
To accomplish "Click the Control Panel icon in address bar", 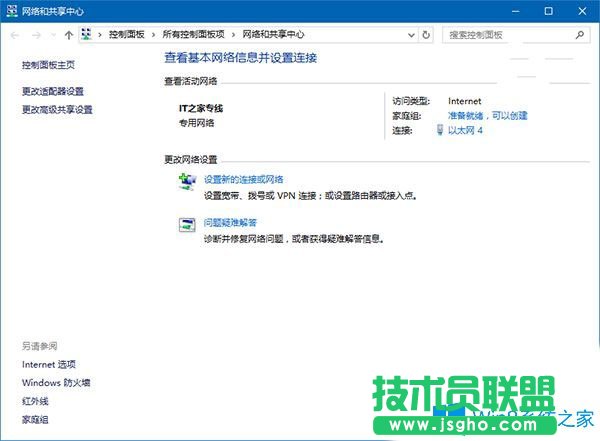I will [x=87, y=34].
